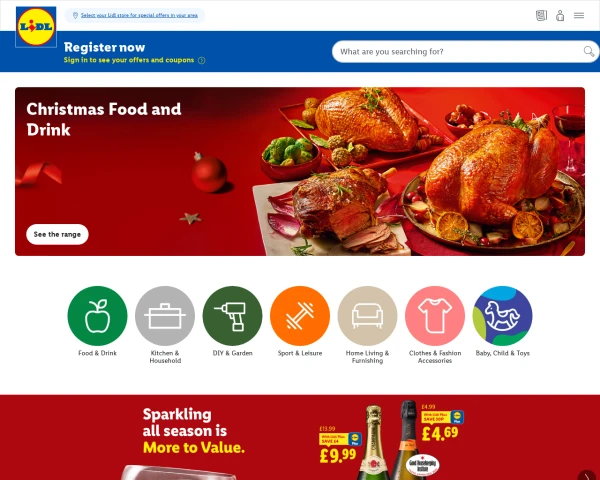Select Baby, Child & Toys category

point(502,316)
